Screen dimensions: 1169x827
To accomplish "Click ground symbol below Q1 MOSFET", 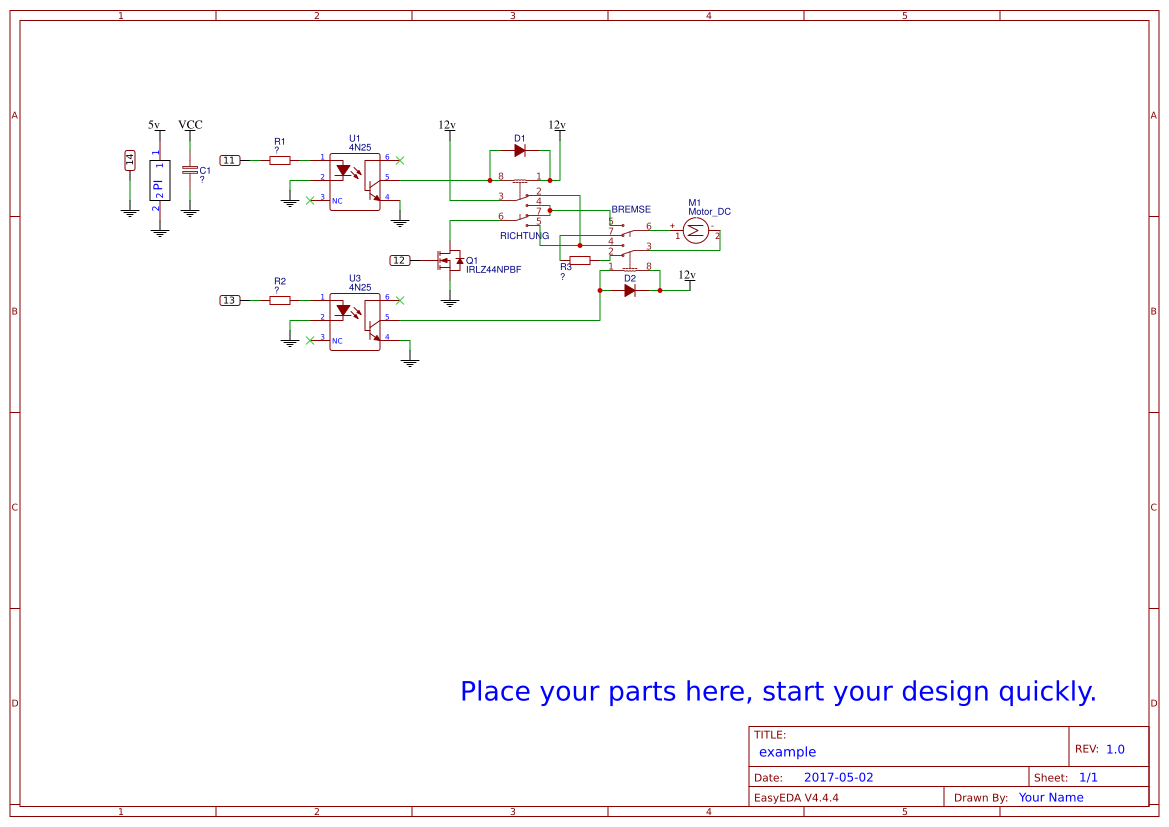I will (x=450, y=302).
